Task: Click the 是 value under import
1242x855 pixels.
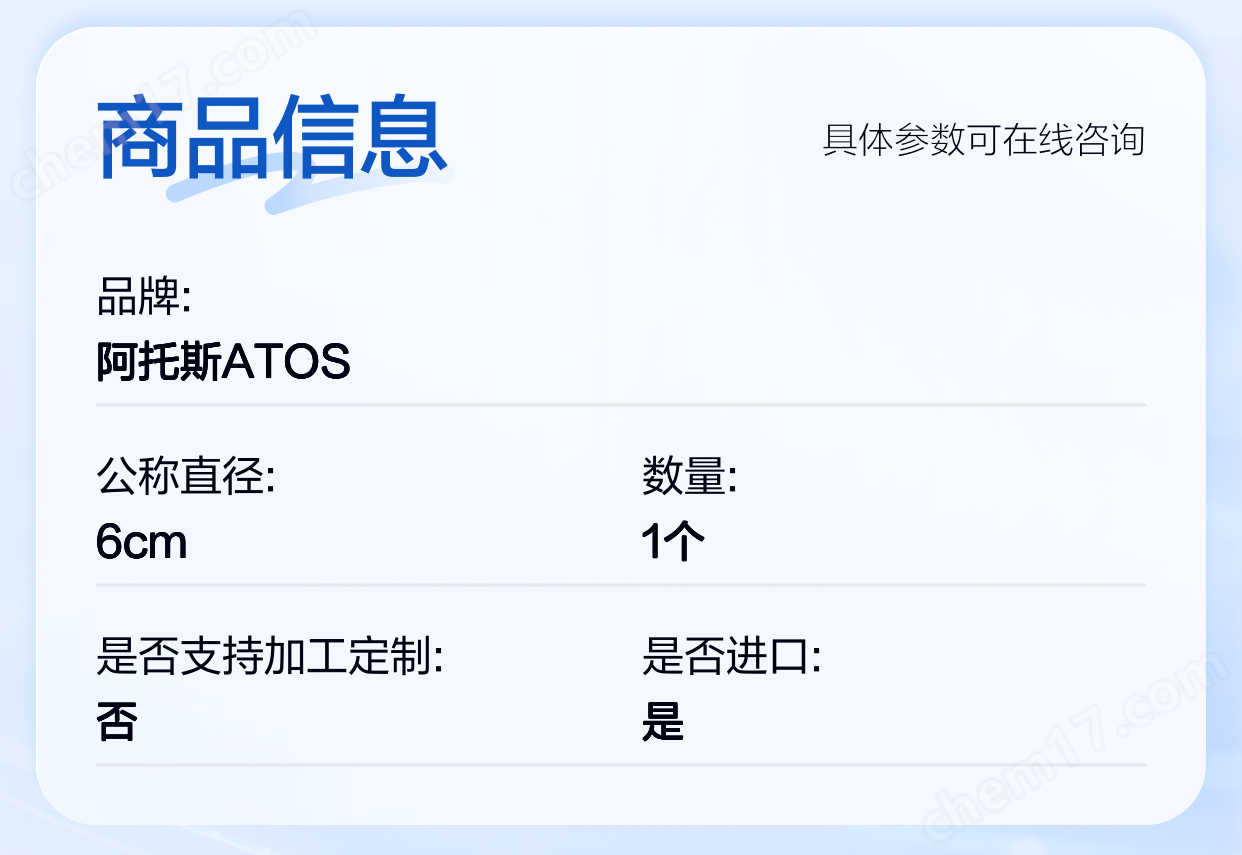Action: (662, 722)
